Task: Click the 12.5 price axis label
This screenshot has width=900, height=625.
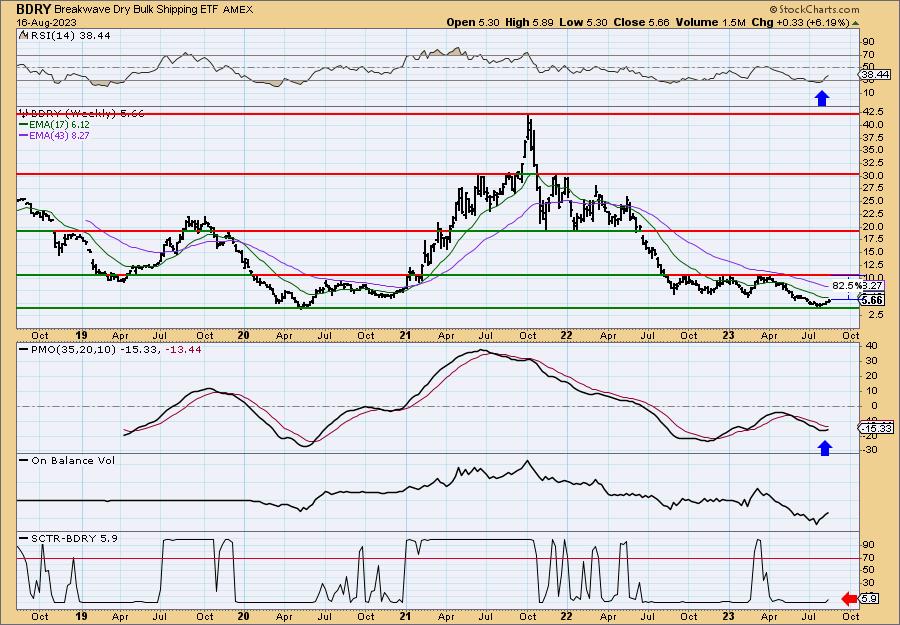Action: 872,264
